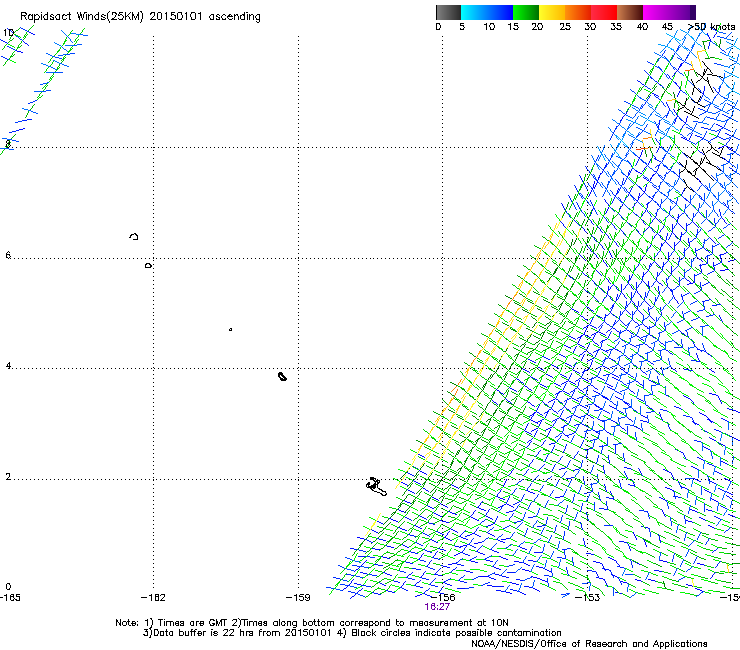740x650 pixels.
Task: Select the magenta 40-45 knots legend swatch
Action: pyautogui.click(x=656, y=12)
